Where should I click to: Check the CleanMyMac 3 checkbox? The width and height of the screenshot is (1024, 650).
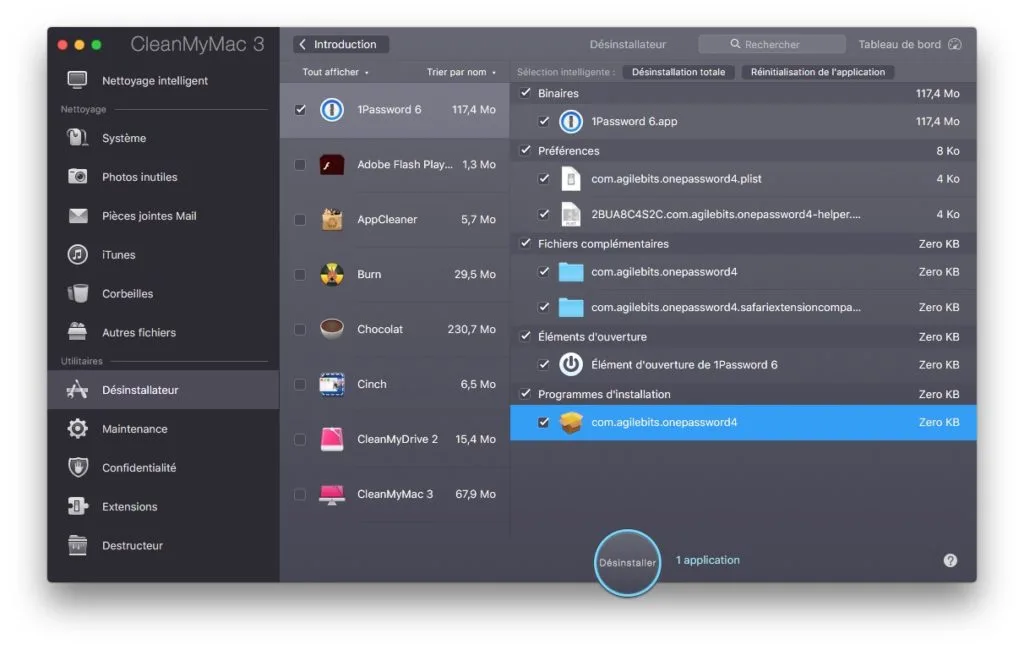[300, 495]
